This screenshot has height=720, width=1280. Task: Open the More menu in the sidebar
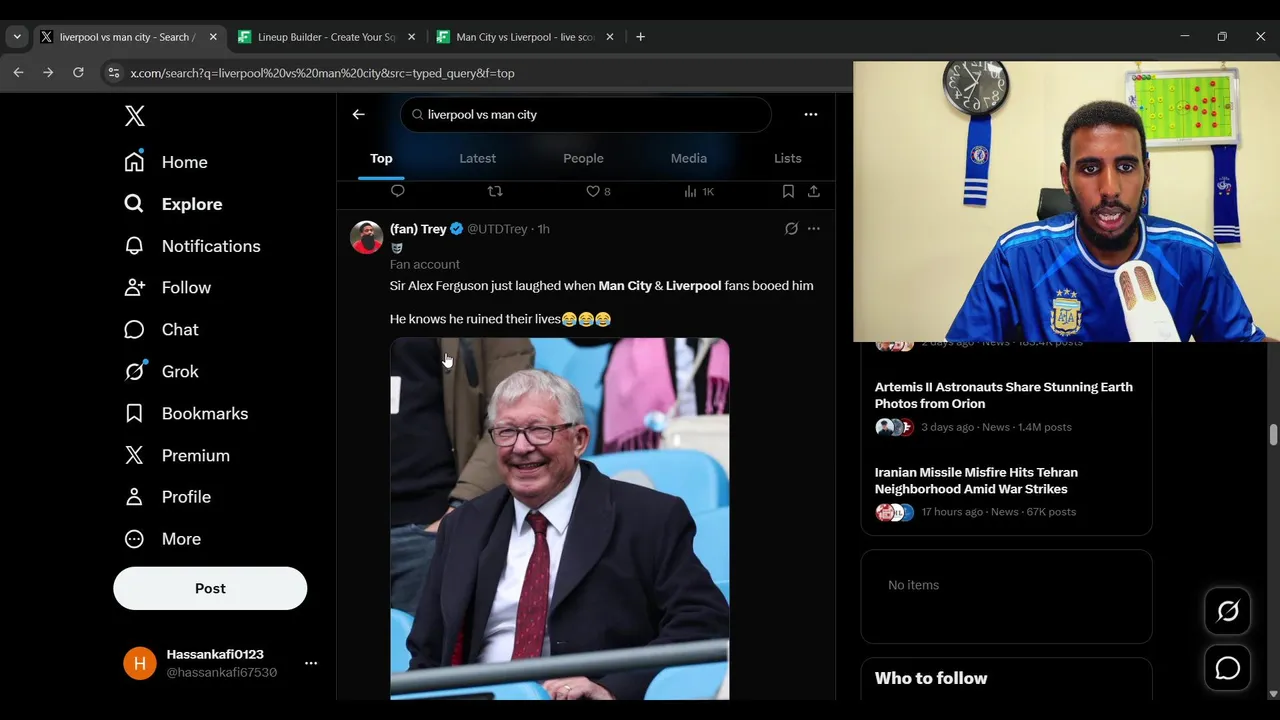[x=162, y=539]
